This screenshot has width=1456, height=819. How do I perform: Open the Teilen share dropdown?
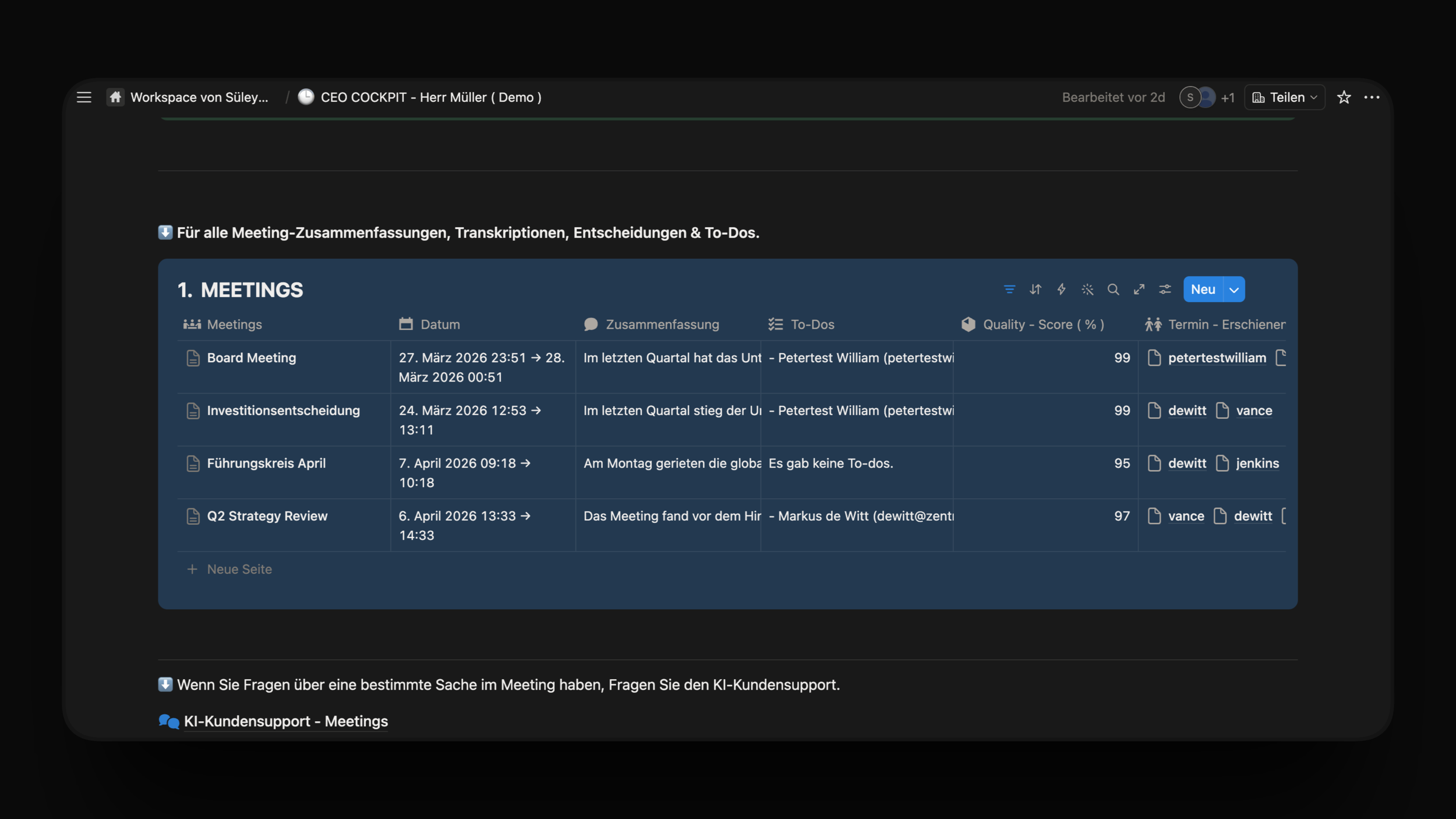coord(1285,97)
